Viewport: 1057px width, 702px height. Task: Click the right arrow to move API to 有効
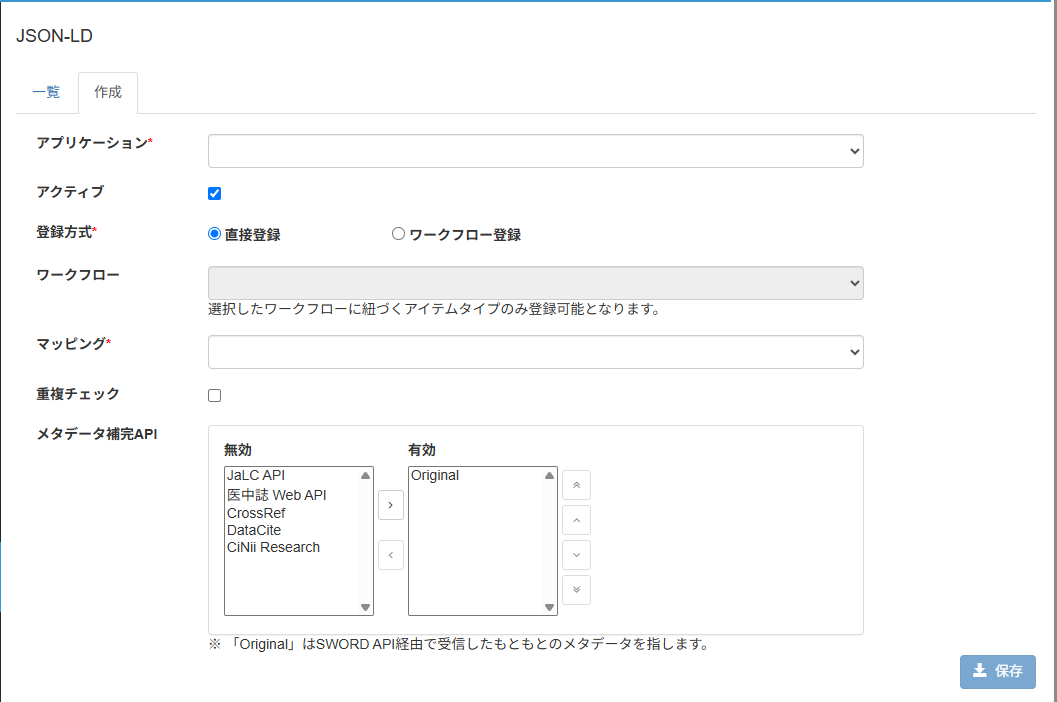click(390, 505)
